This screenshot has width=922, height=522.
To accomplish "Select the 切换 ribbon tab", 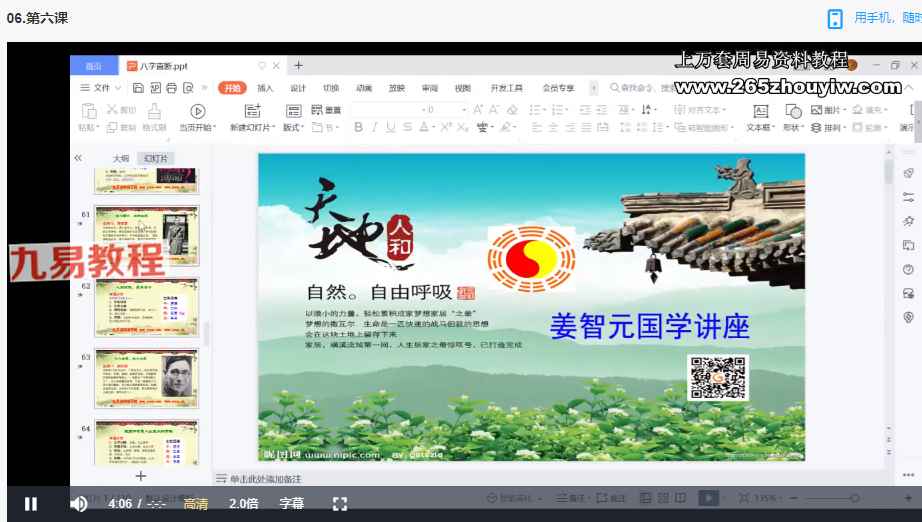I will pyautogui.click(x=331, y=88).
